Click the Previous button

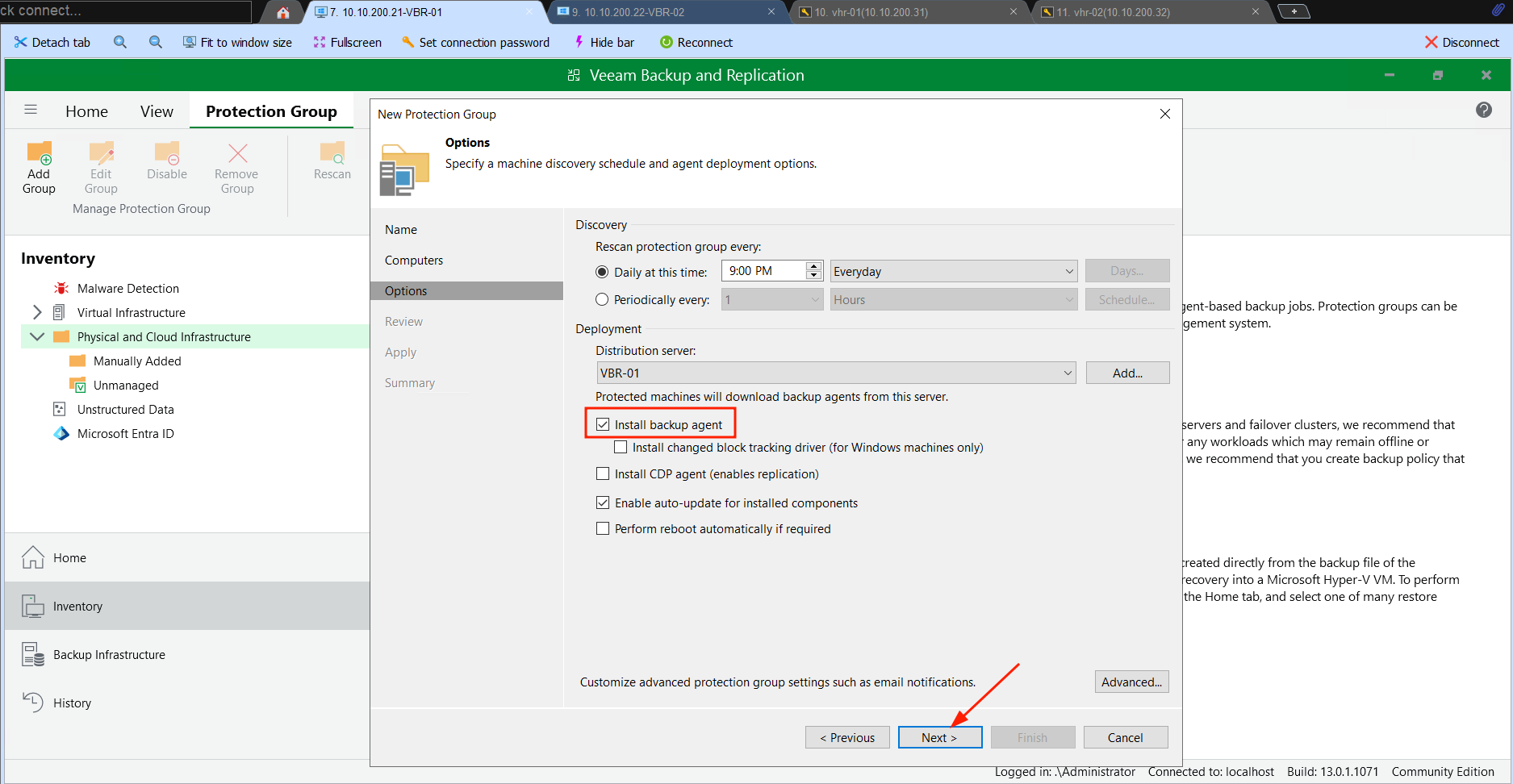click(x=847, y=737)
